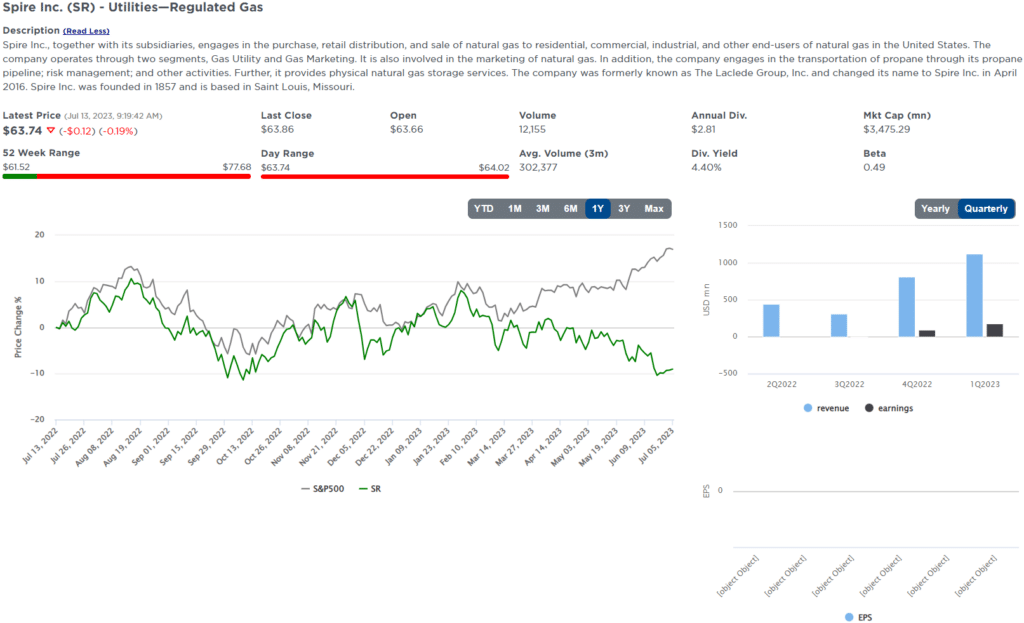Switch chart to 1M range
1024x623 pixels.
[x=515, y=209]
